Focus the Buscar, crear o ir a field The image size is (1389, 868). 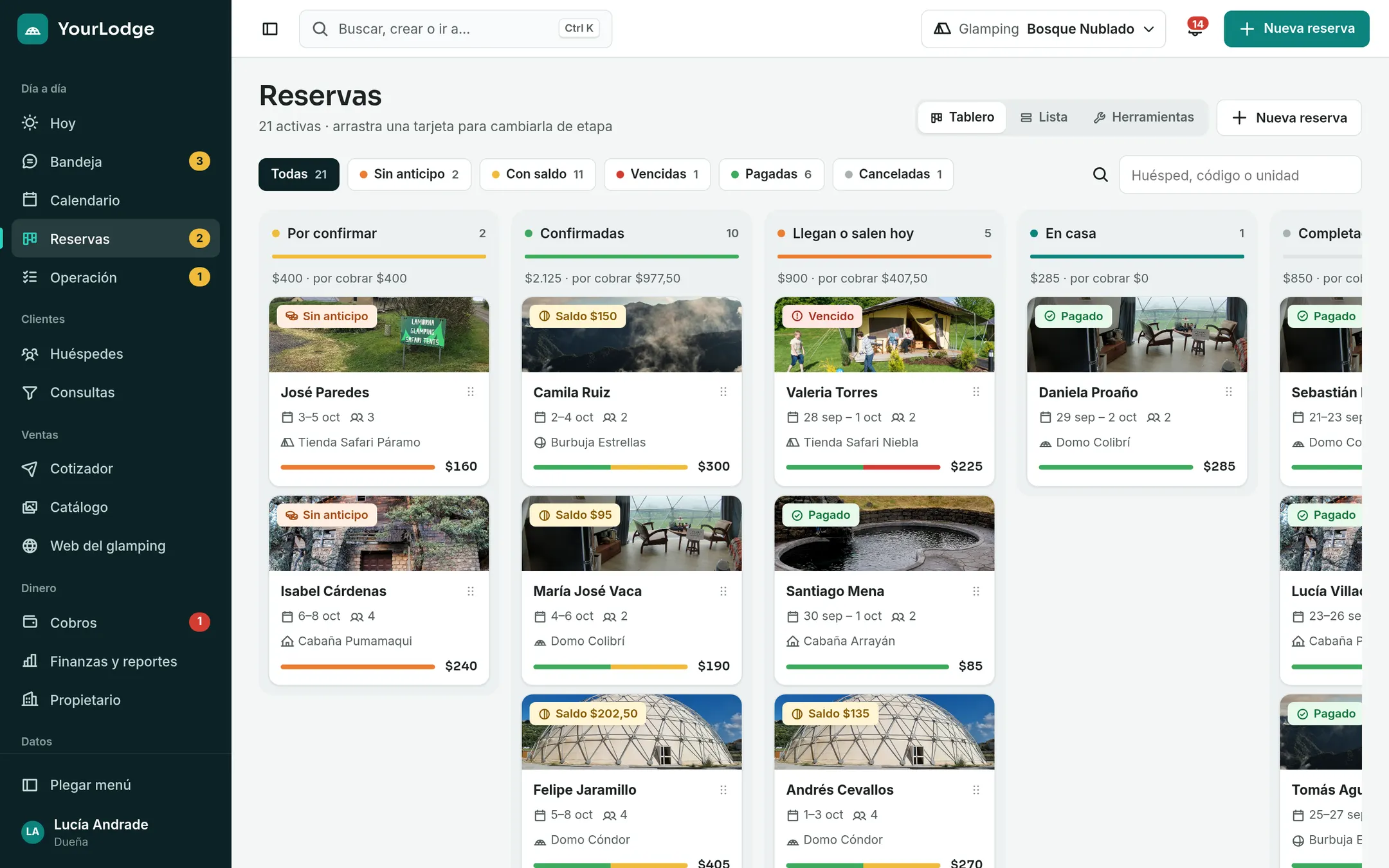coord(455,29)
